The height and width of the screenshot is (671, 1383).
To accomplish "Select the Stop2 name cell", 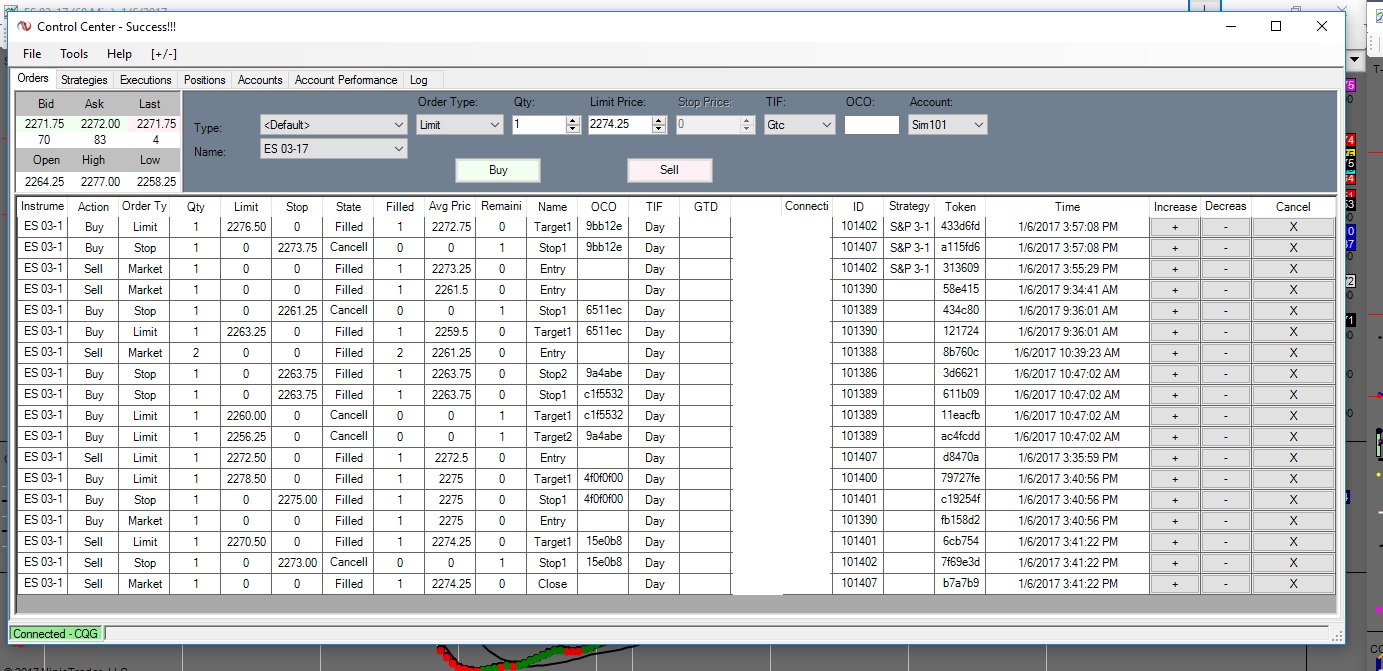I will point(552,374).
